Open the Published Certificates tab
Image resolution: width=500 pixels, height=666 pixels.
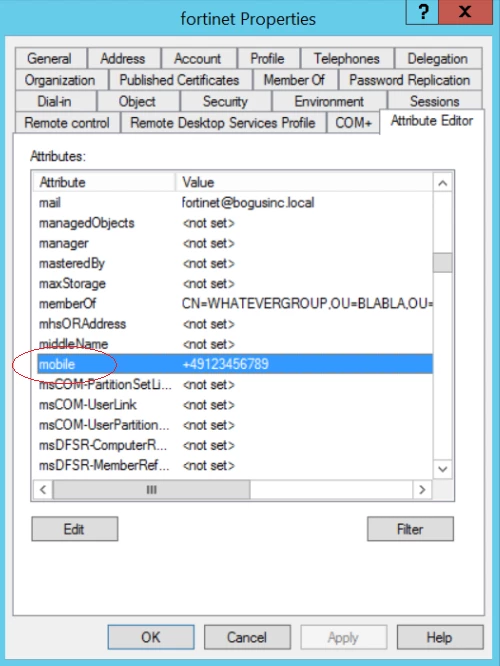point(180,80)
